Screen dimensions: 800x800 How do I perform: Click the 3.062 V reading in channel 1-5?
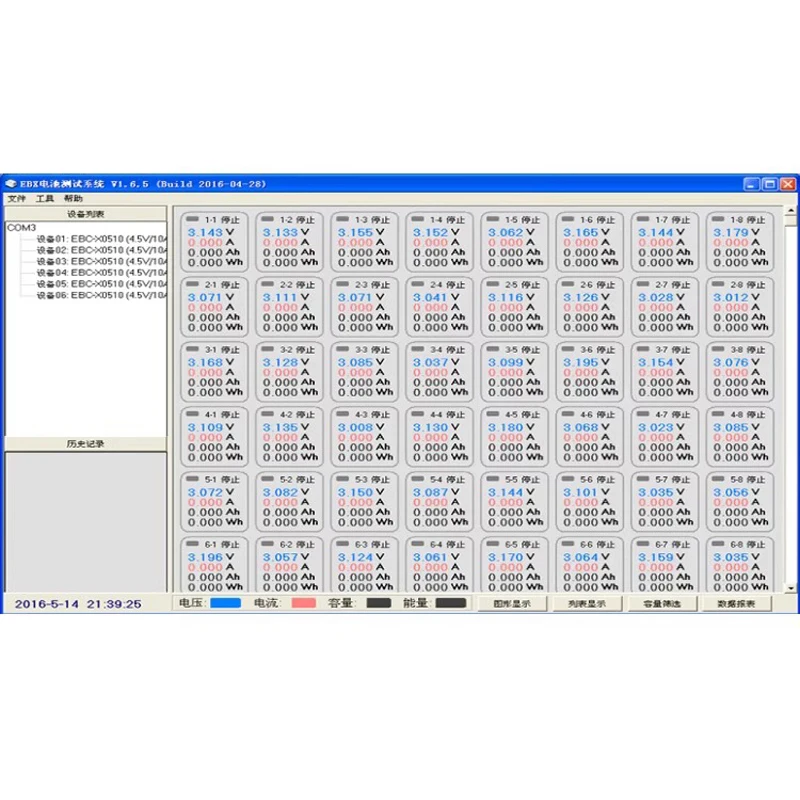pyautogui.click(x=511, y=232)
